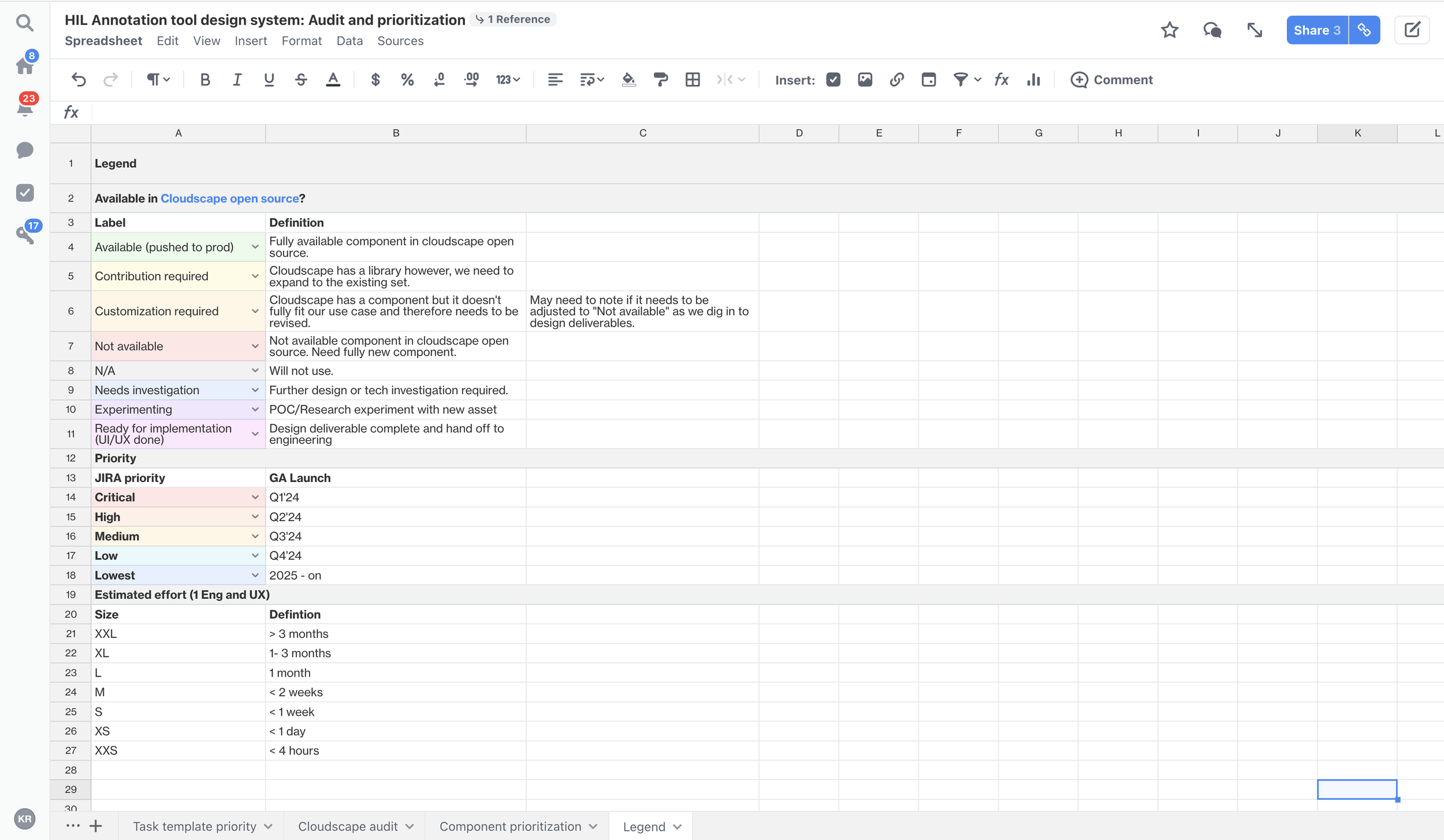
Task: Open cell fill color picker
Action: click(x=628, y=80)
